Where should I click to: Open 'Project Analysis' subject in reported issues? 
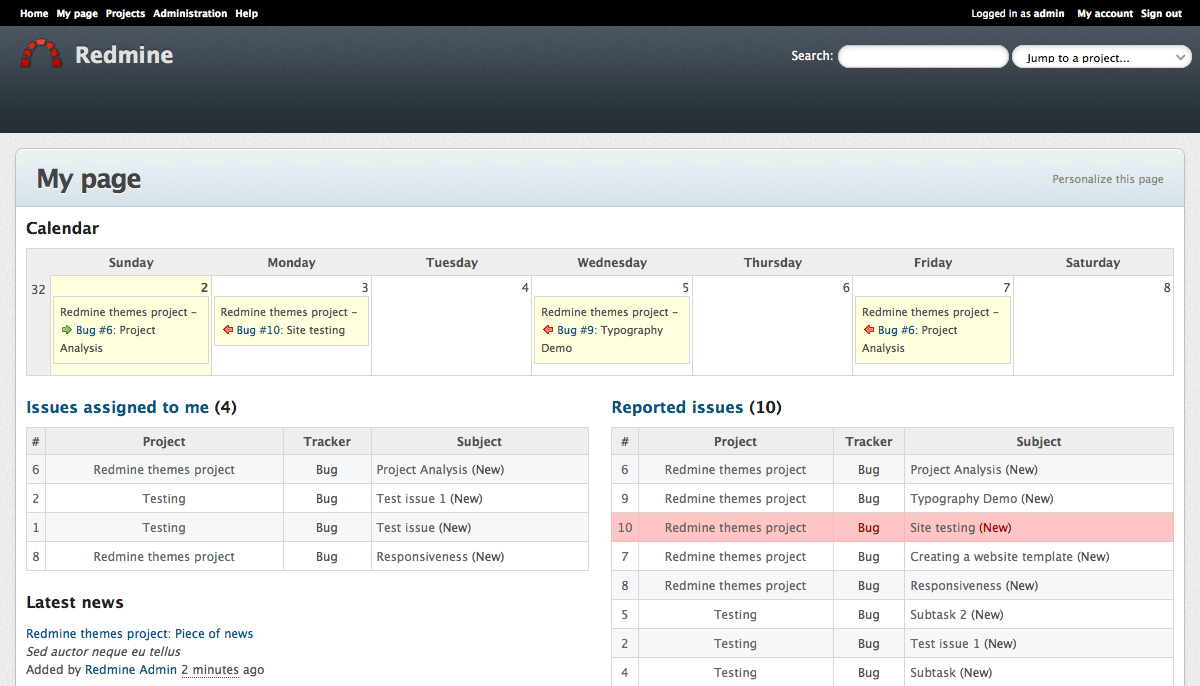955,469
